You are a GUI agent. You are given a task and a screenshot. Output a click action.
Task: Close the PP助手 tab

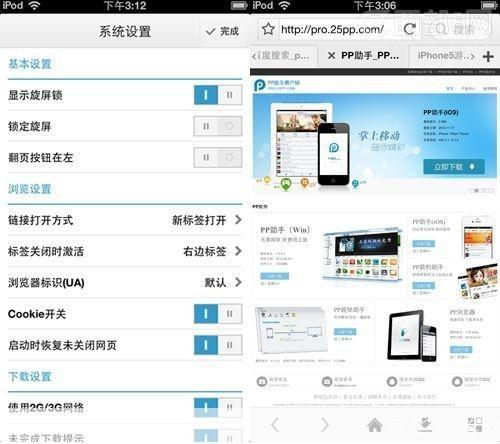[331, 56]
